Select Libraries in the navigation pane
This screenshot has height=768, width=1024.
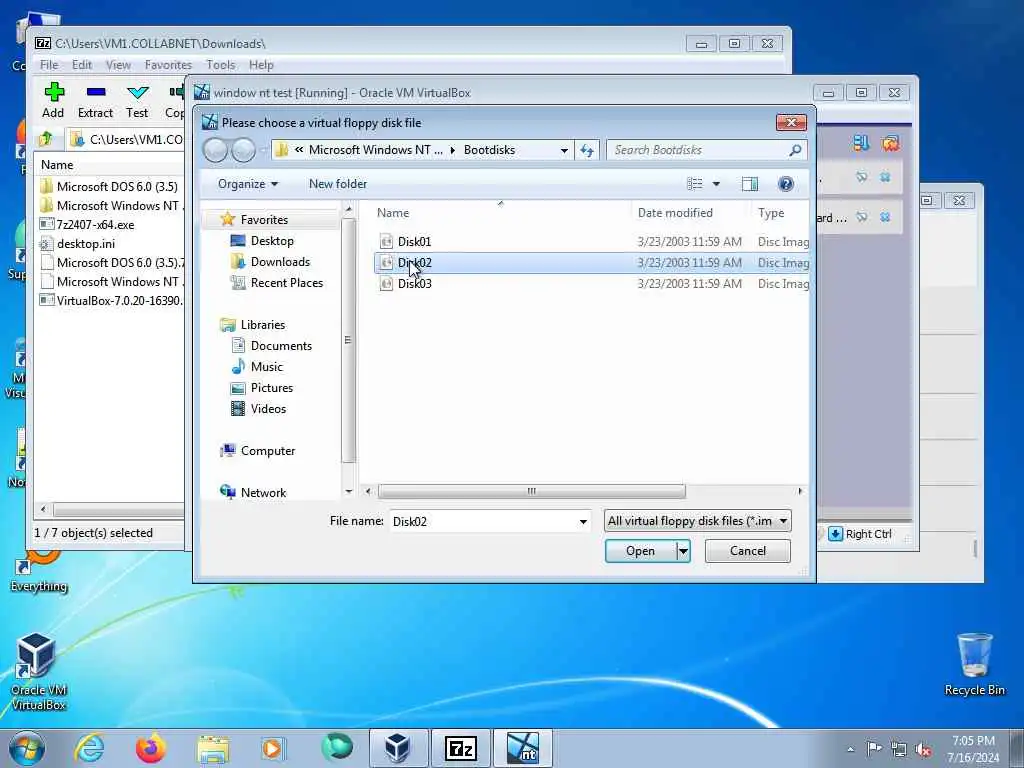pos(263,325)
